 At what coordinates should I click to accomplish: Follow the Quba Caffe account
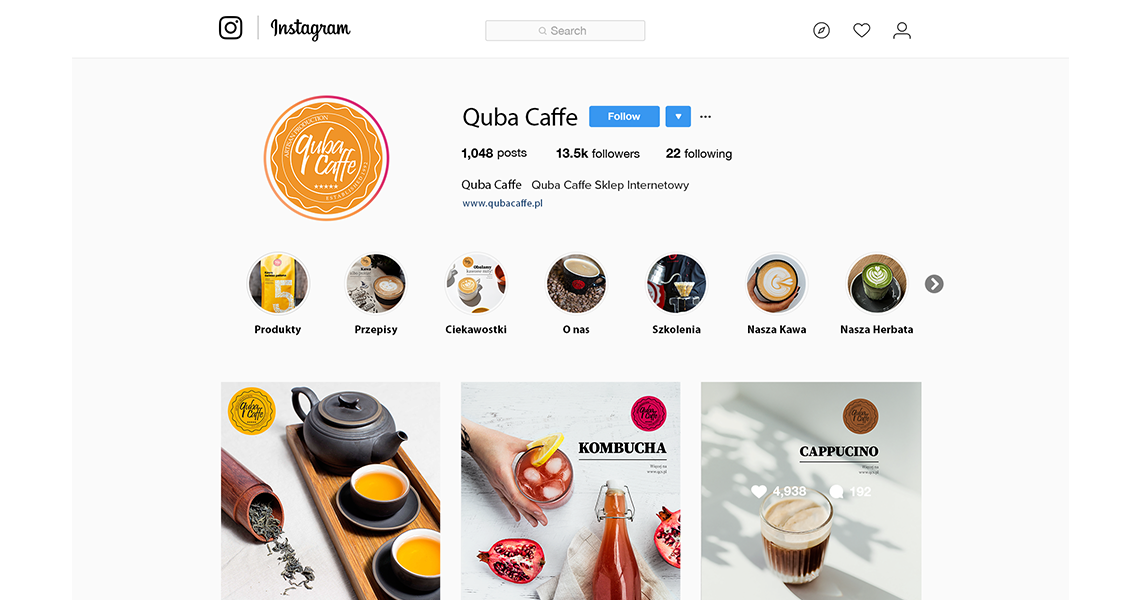click(625, 116)
